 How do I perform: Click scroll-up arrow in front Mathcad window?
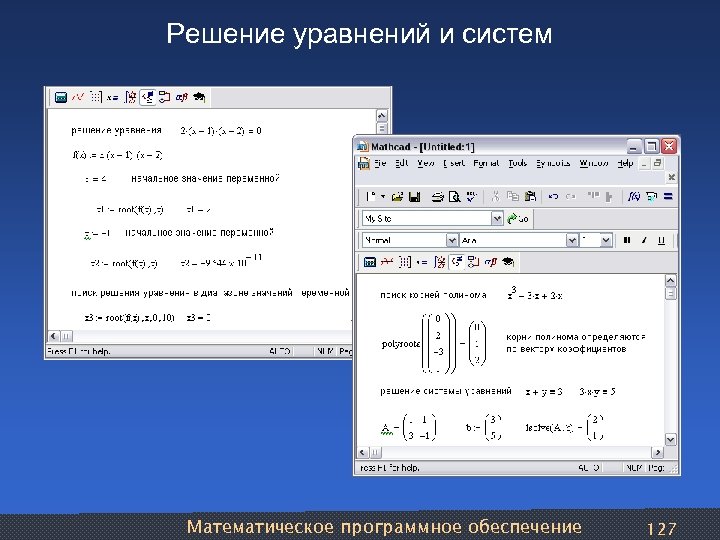click(670, 281)
